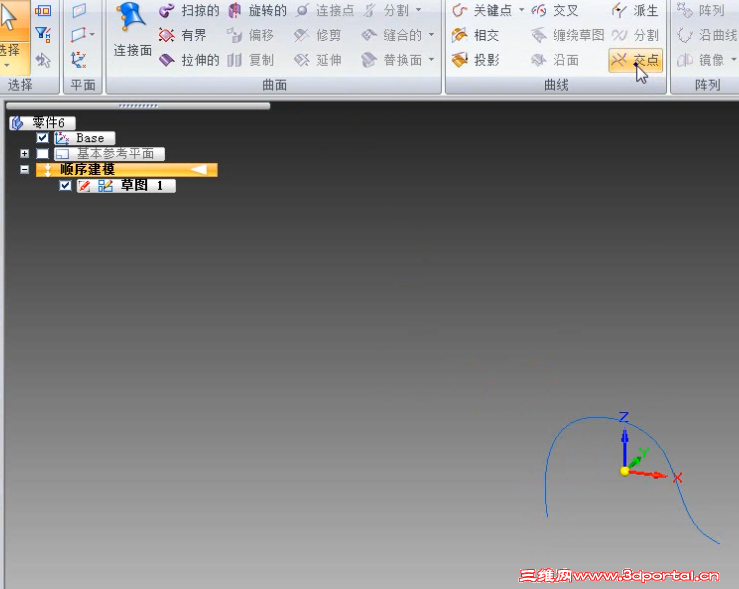Click the coordinate system icon in 平面 group

coord(78,60)
